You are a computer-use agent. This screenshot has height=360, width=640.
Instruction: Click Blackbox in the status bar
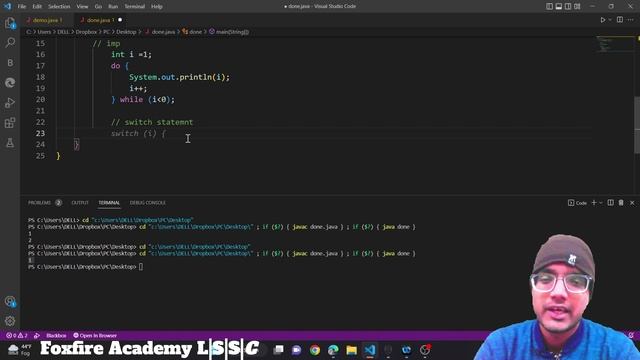pos(56,336)
